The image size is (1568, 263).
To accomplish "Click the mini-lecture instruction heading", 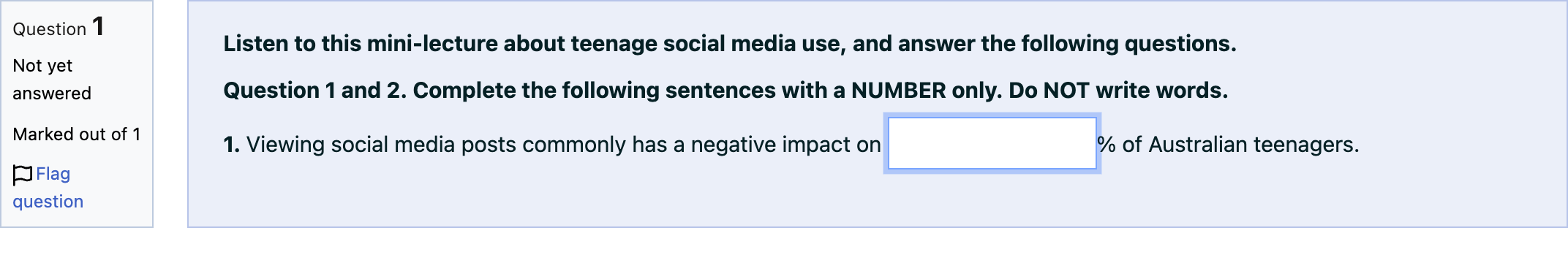I will coord(730,44).
